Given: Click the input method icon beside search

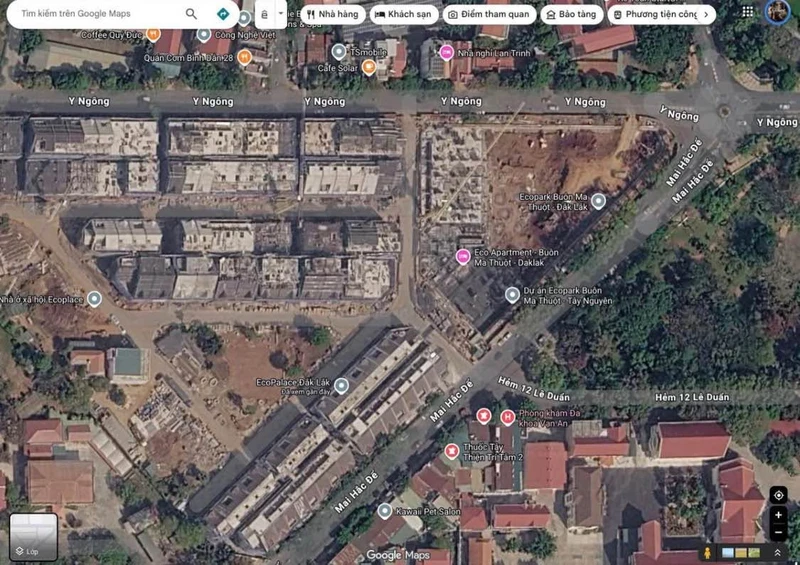Looking at the screenshot, I should coord(264,14).
